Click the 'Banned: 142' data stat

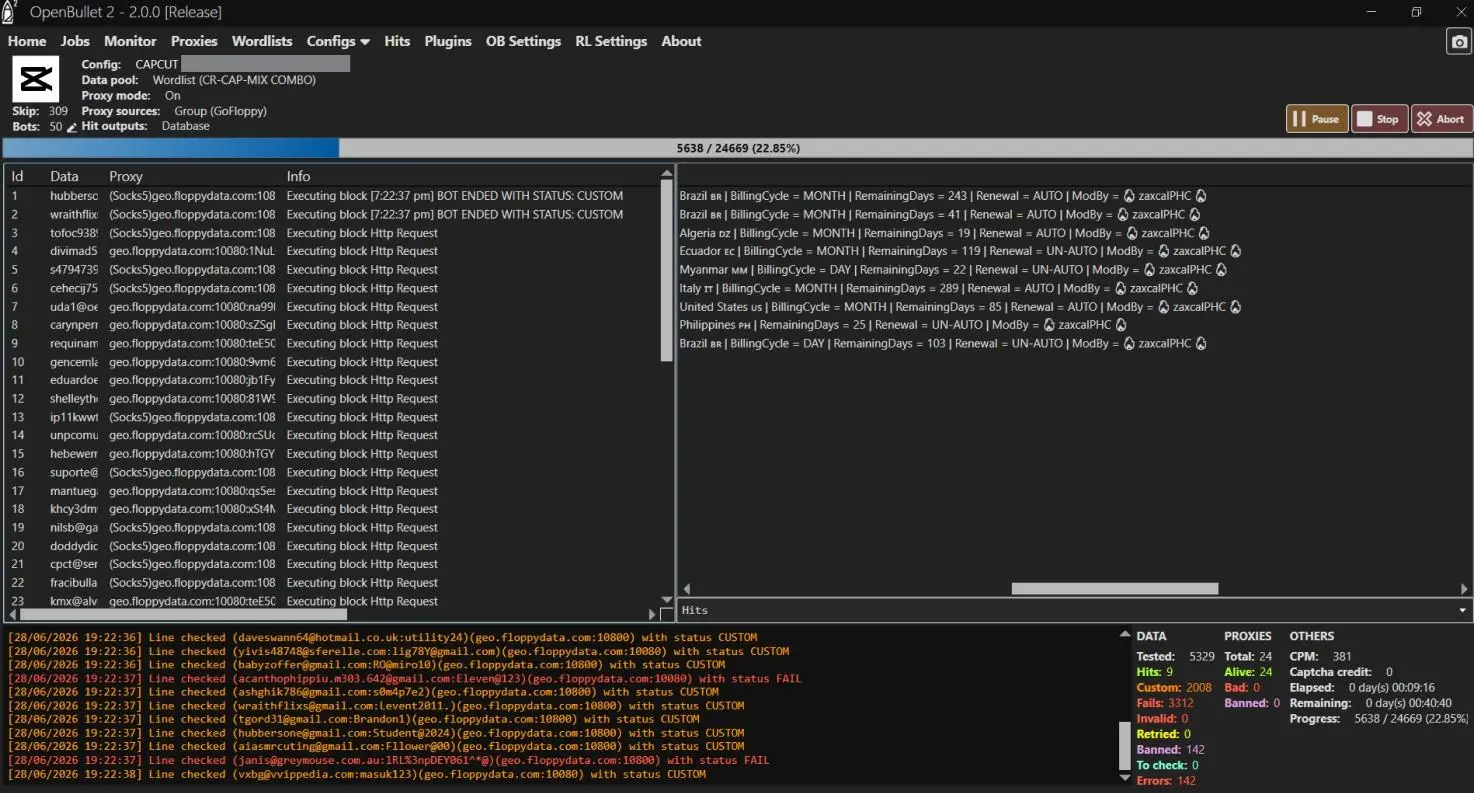(x=1170, y=749)
